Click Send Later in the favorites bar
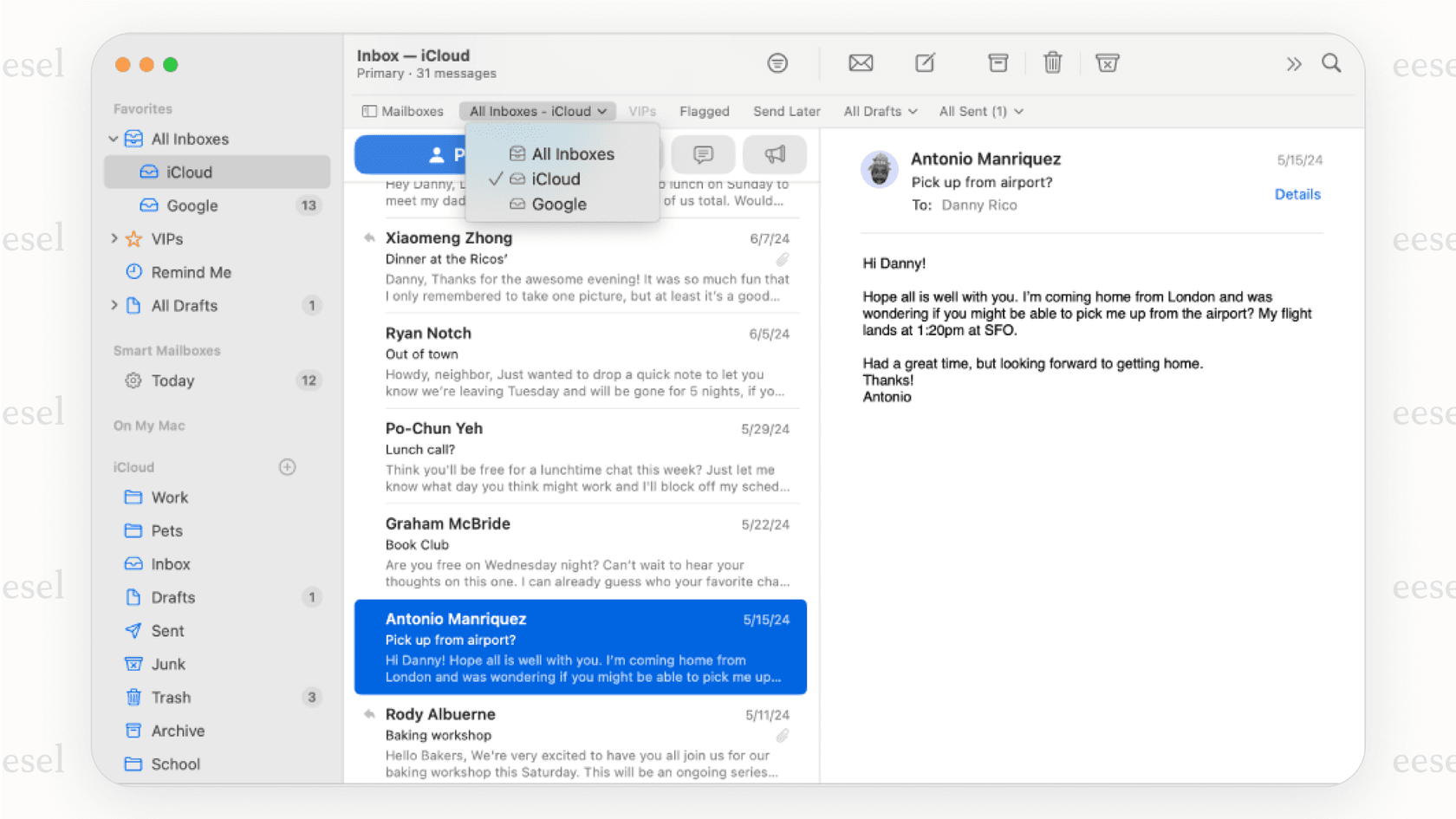This screenshot has height=819, width=1456. coord(785,111)
